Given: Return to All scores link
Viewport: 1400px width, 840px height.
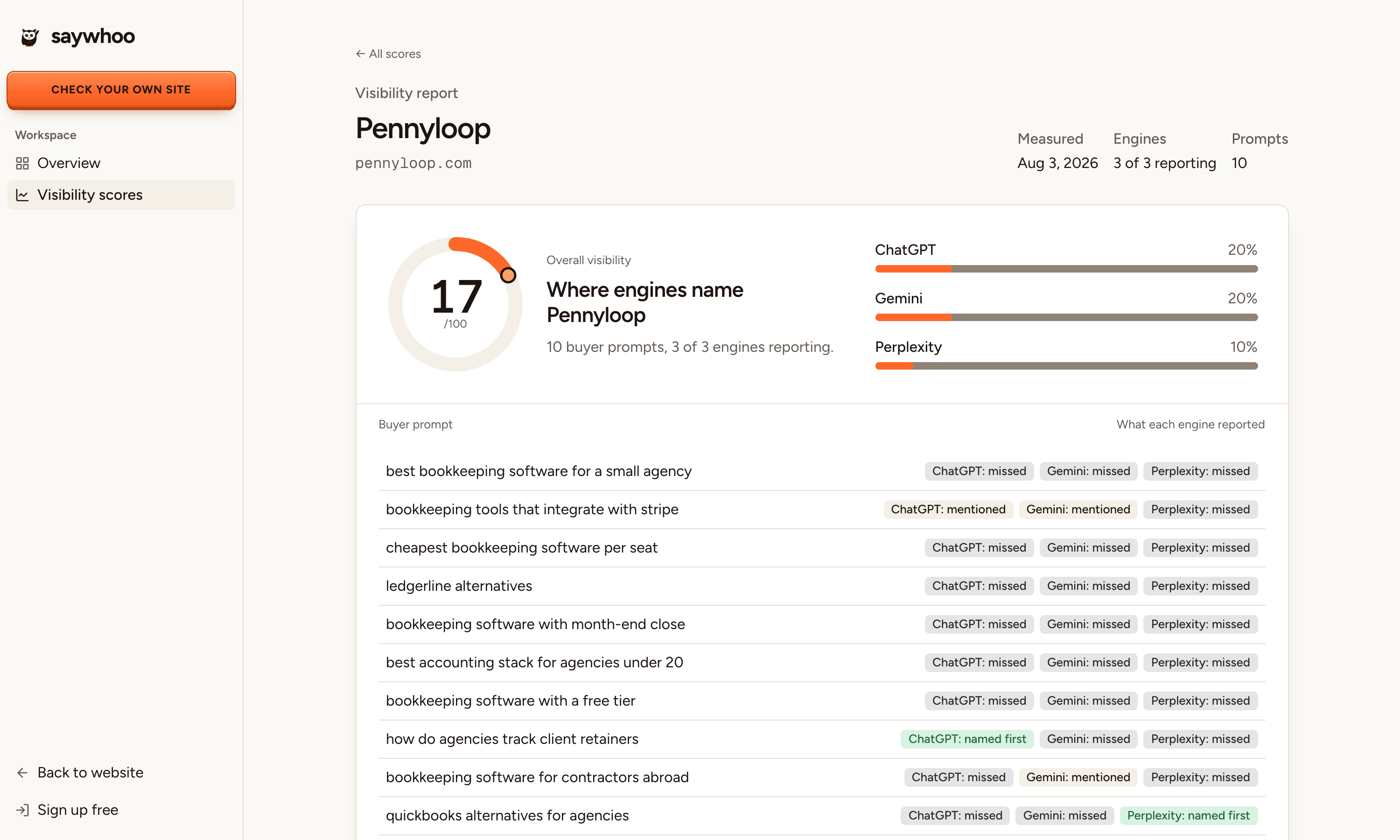Looking at the screenshot, I should click(388, 54).
